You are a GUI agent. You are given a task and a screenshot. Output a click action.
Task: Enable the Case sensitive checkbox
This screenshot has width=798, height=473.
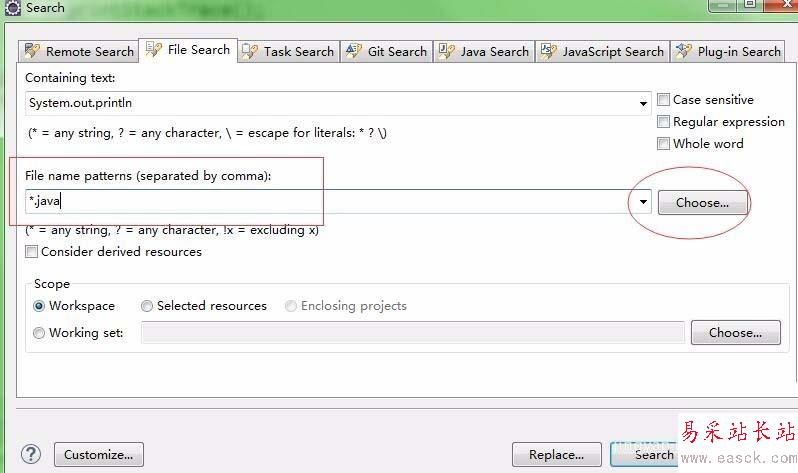[x=664, y=100]
